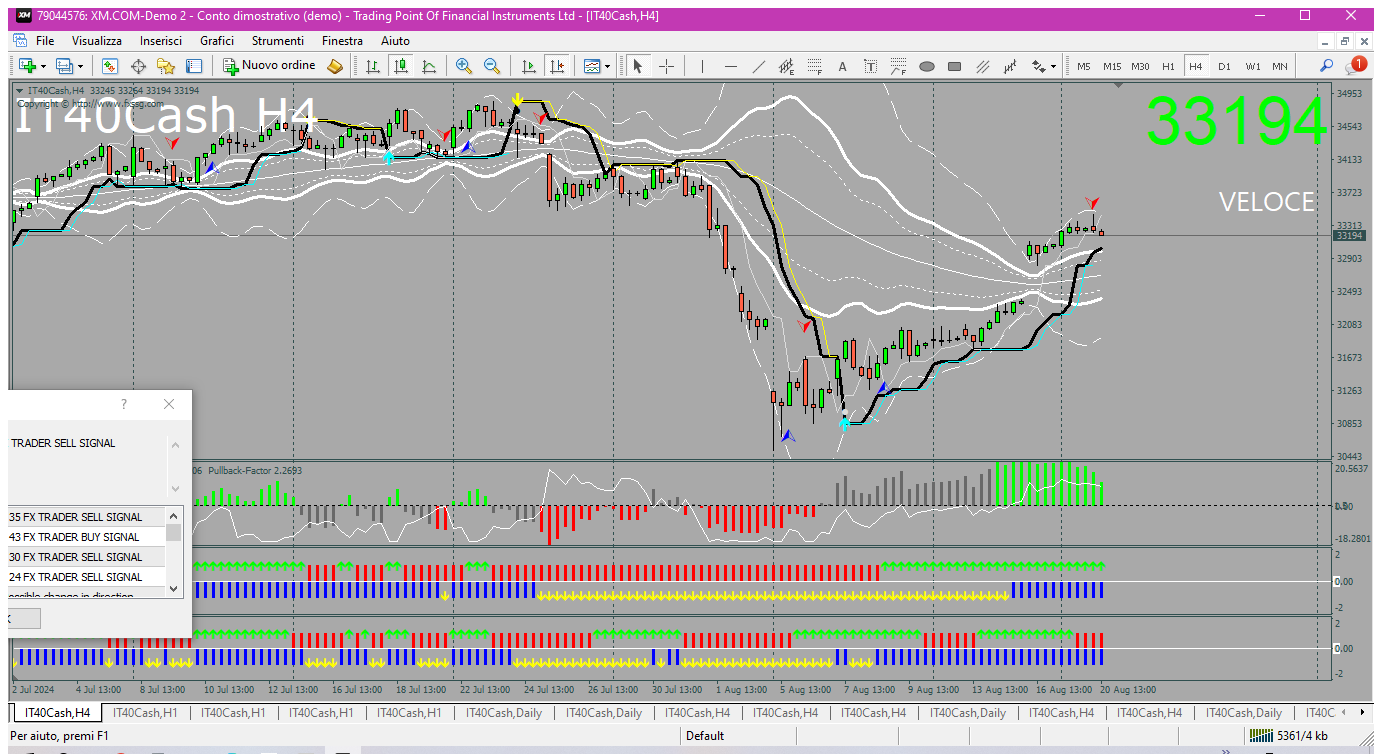
Task: Open the File menu
Action: click(45, 41)
